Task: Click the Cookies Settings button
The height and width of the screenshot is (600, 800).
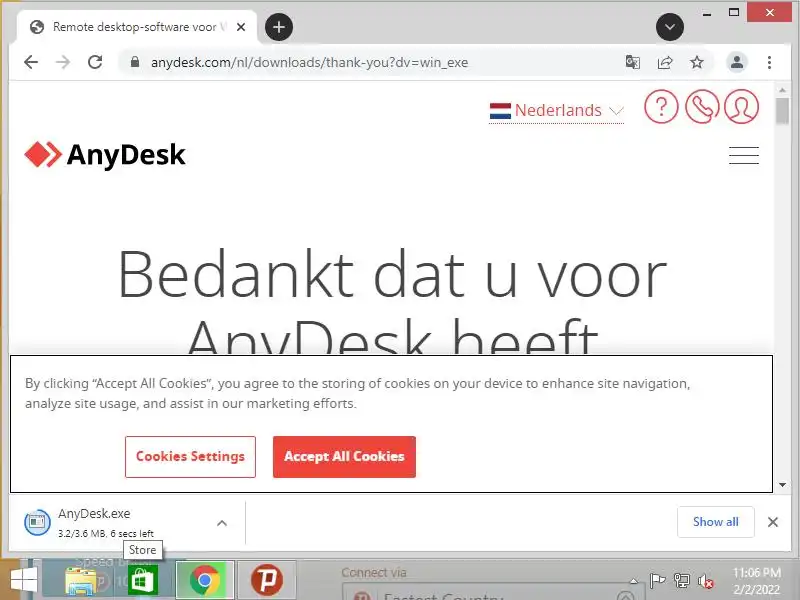Action: coord(190,457)
